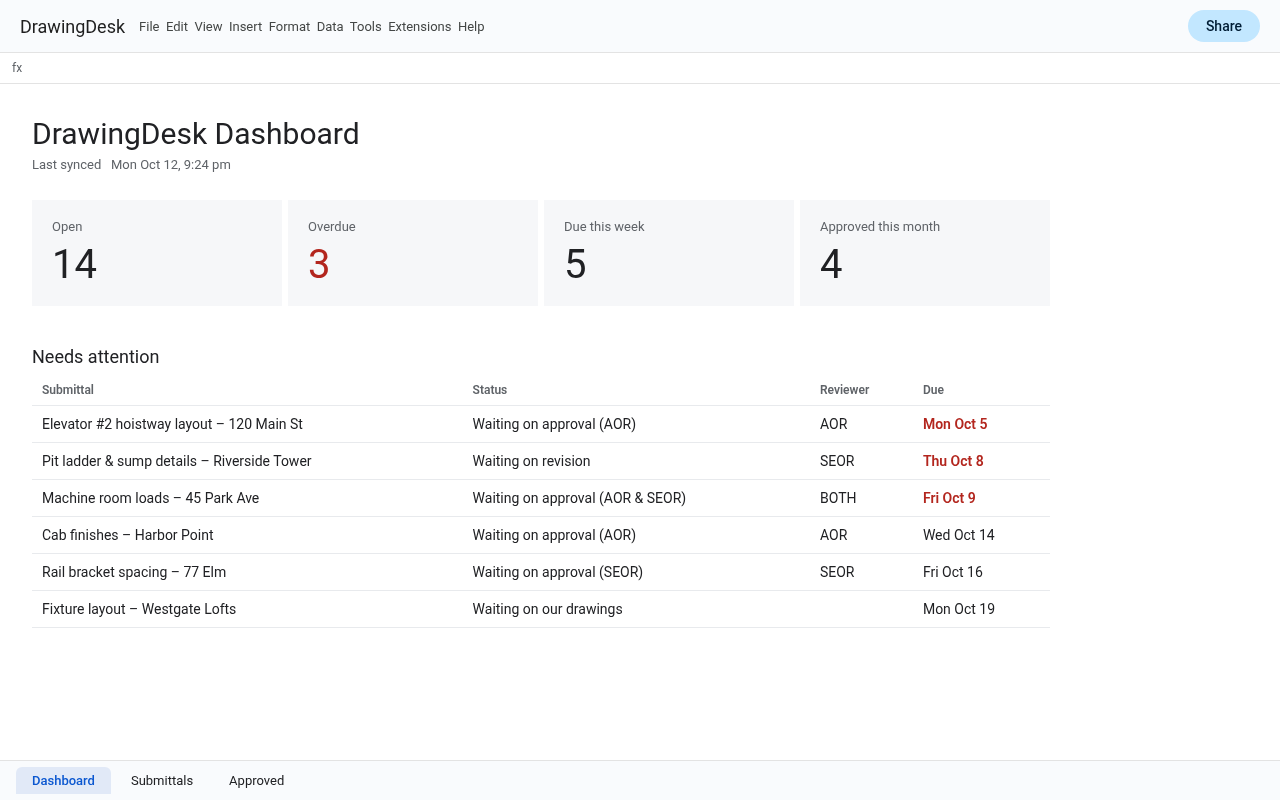Open the File menu
1280x800 pixels.
[x=149, y=27]
